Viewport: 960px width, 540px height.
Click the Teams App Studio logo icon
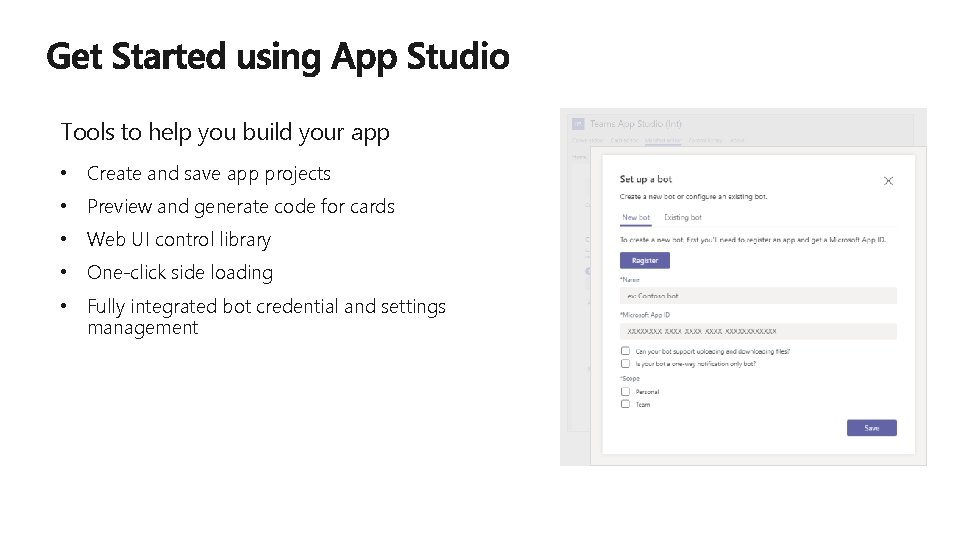pyautogui.click(x=577, y=124)
